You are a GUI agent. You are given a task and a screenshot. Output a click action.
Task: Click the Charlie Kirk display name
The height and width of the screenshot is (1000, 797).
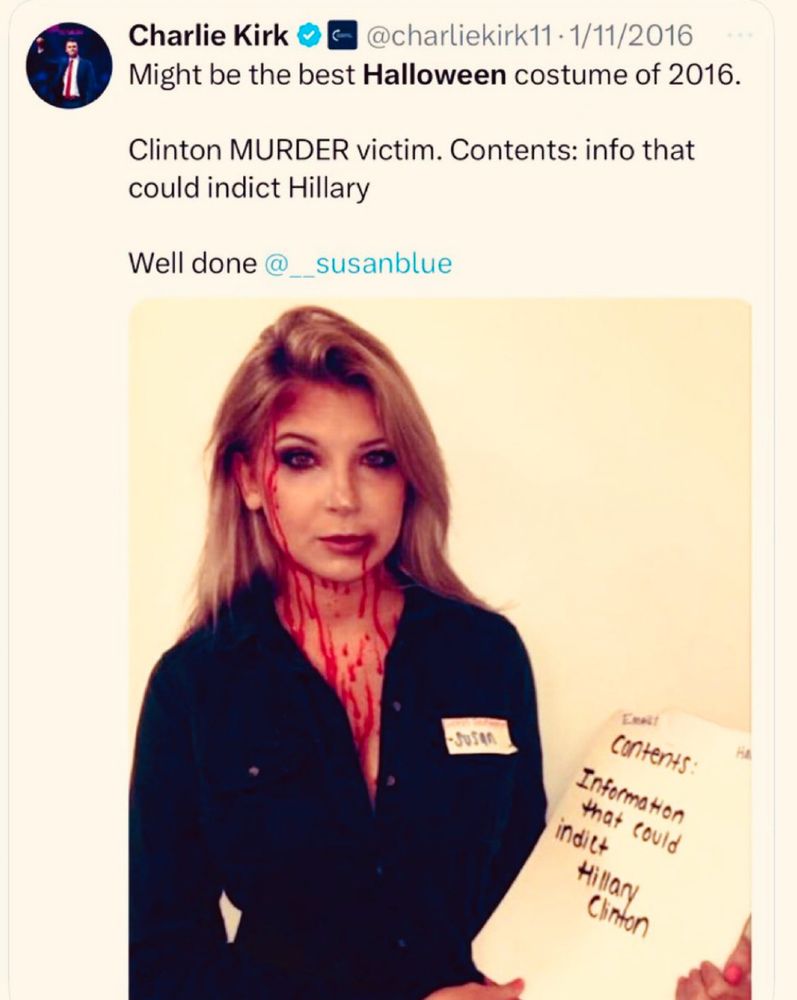(208, 36)
